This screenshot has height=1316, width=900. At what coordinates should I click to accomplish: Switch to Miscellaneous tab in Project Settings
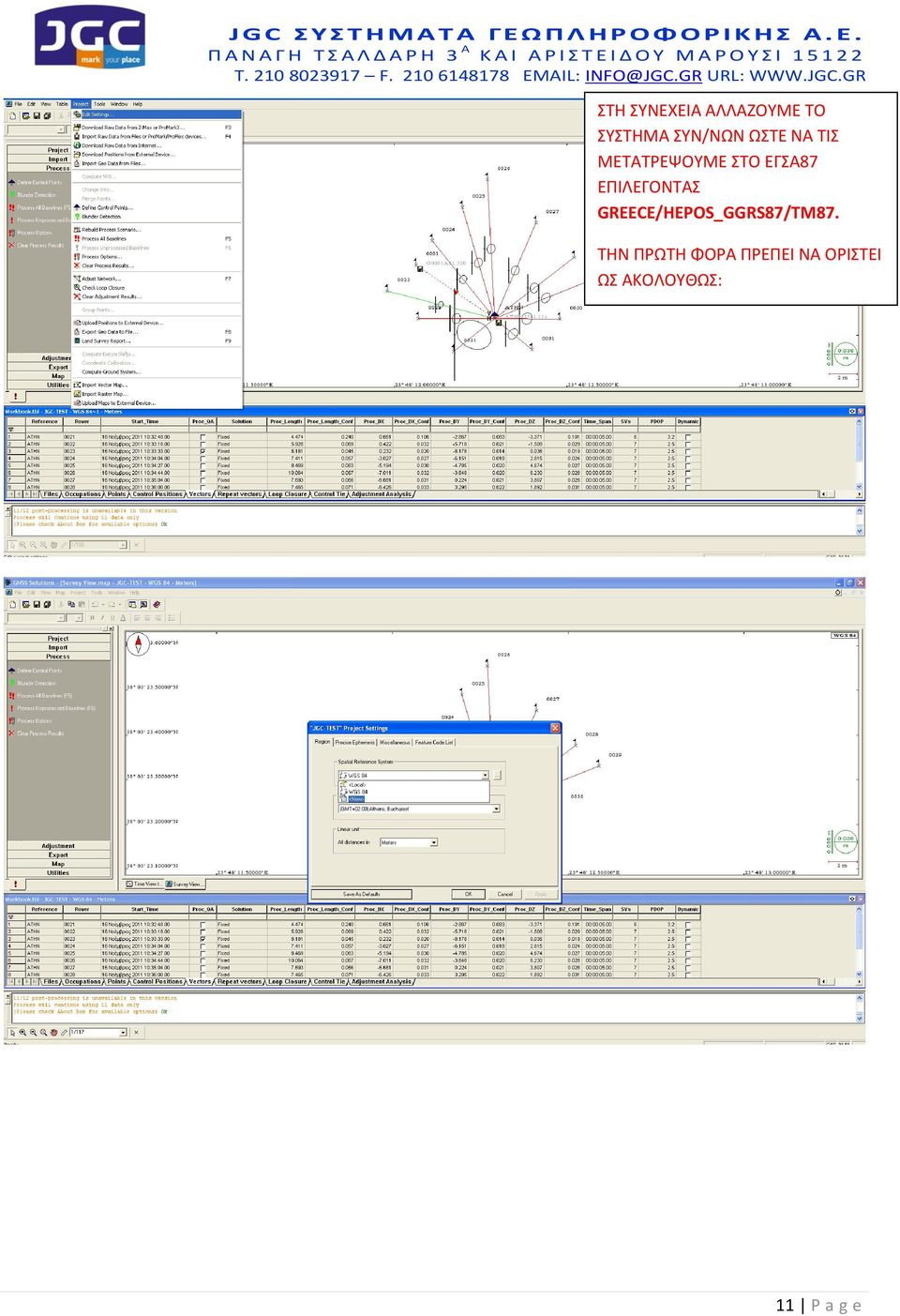pos(395,742)
